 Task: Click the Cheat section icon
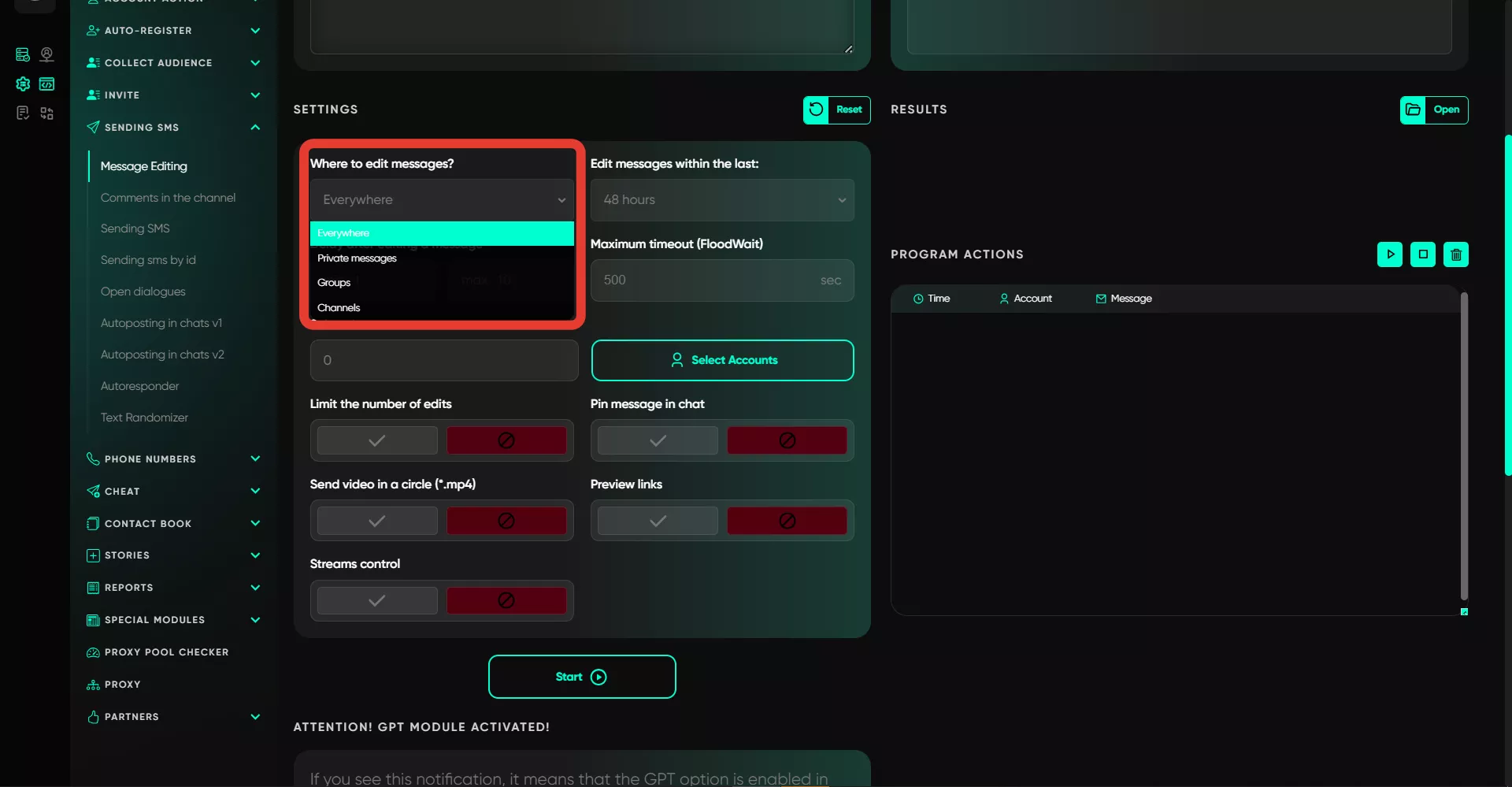pyautogui.click(x=93, y=491)
